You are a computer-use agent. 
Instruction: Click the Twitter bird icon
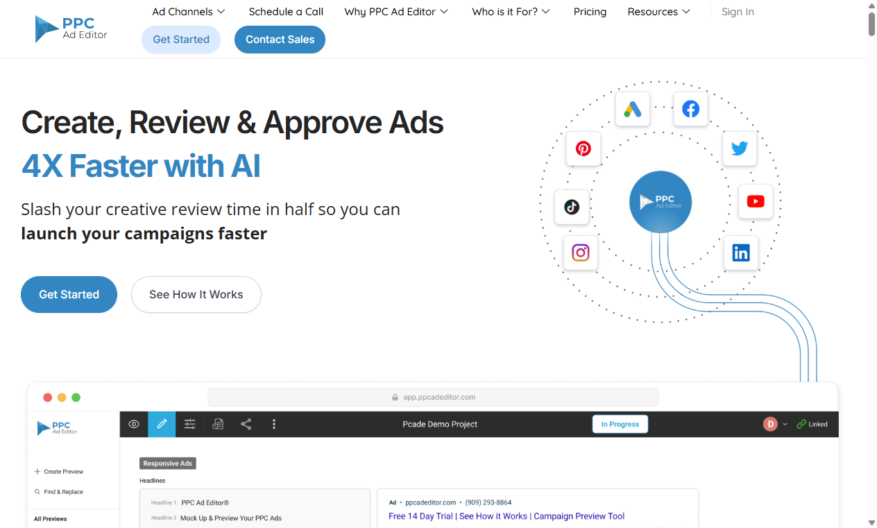(739, 148)
